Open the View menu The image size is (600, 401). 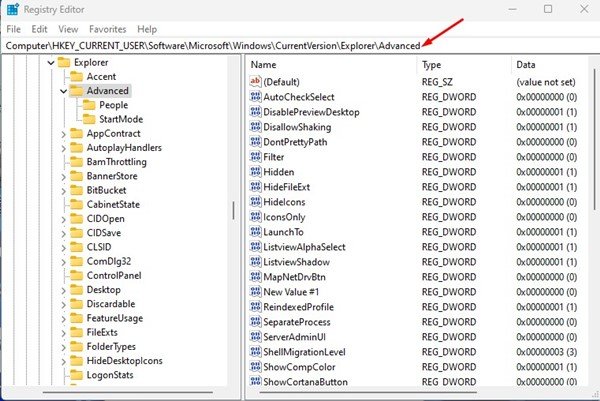click(x=68, y=29)
